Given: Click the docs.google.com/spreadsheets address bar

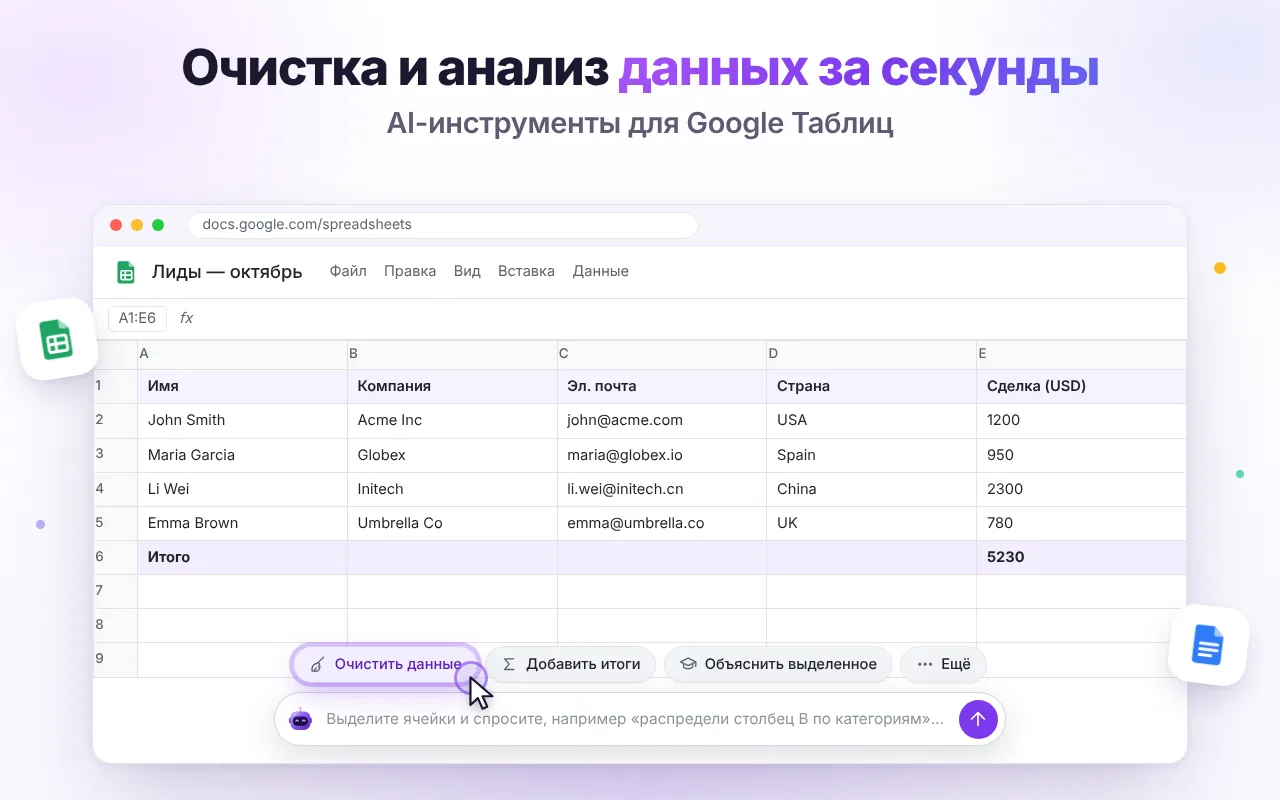Looking at the screenshot, I should pos(442,225).
